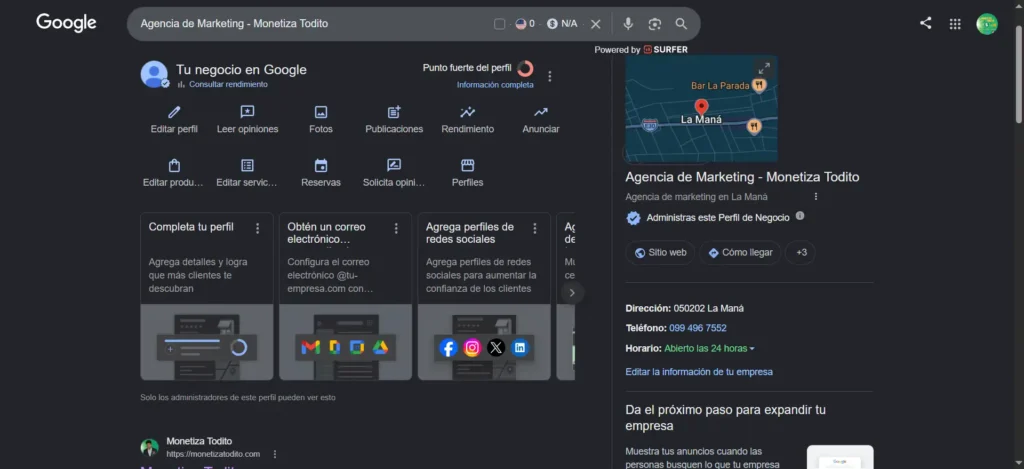
Task: Open the Google apps grid
Action: [955, 24]
